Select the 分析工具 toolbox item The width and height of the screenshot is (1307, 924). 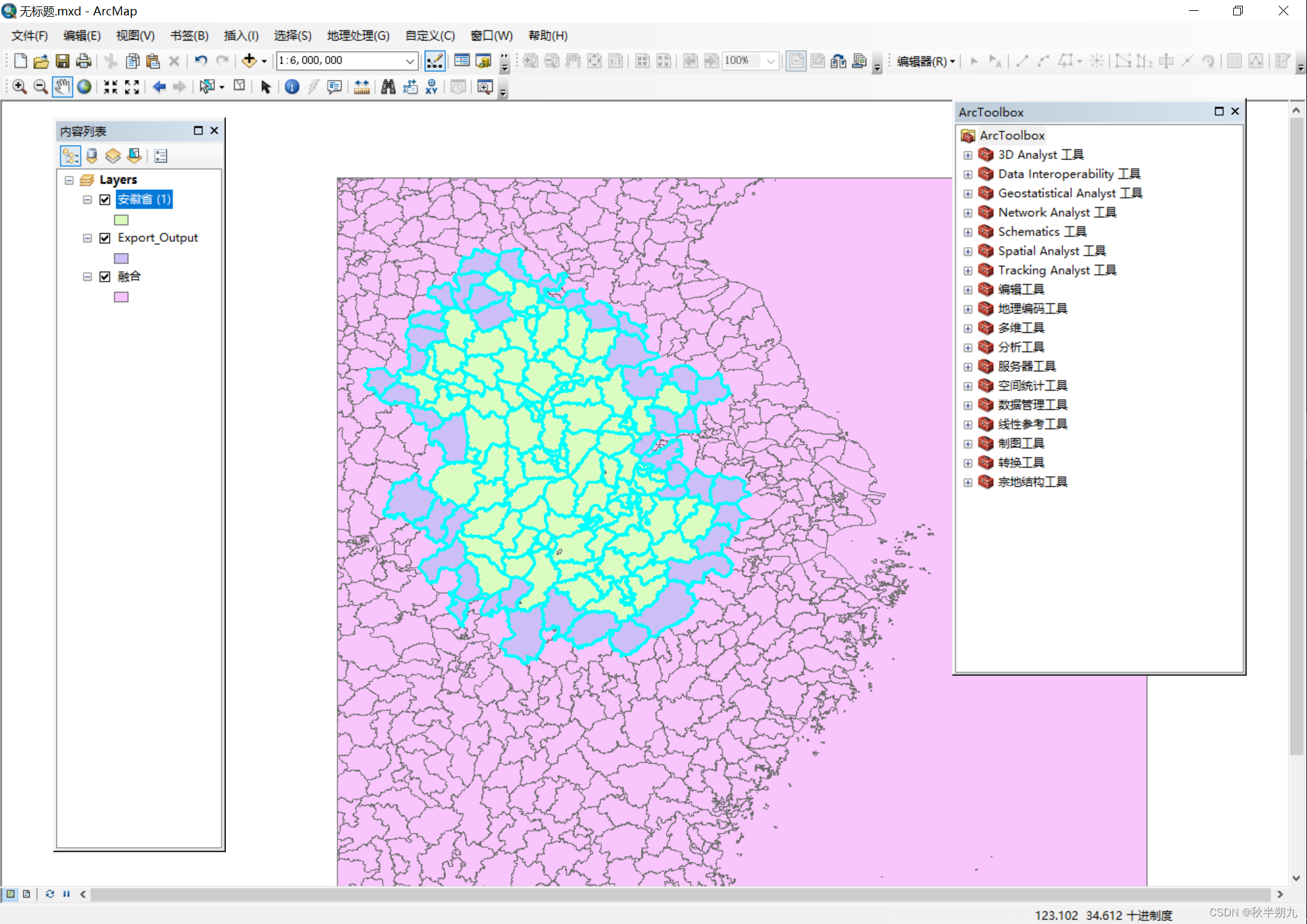pos(1020,347)
